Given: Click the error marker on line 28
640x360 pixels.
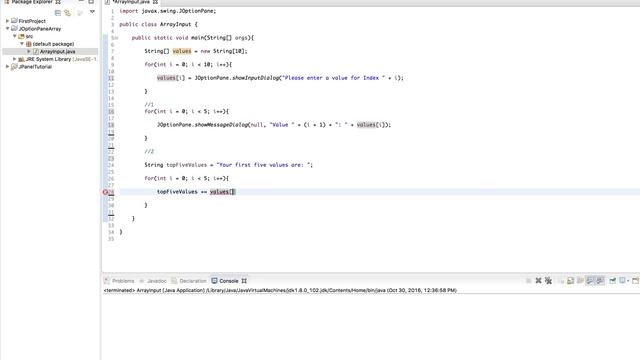Looking at the screenshot, I should (105, 192).
